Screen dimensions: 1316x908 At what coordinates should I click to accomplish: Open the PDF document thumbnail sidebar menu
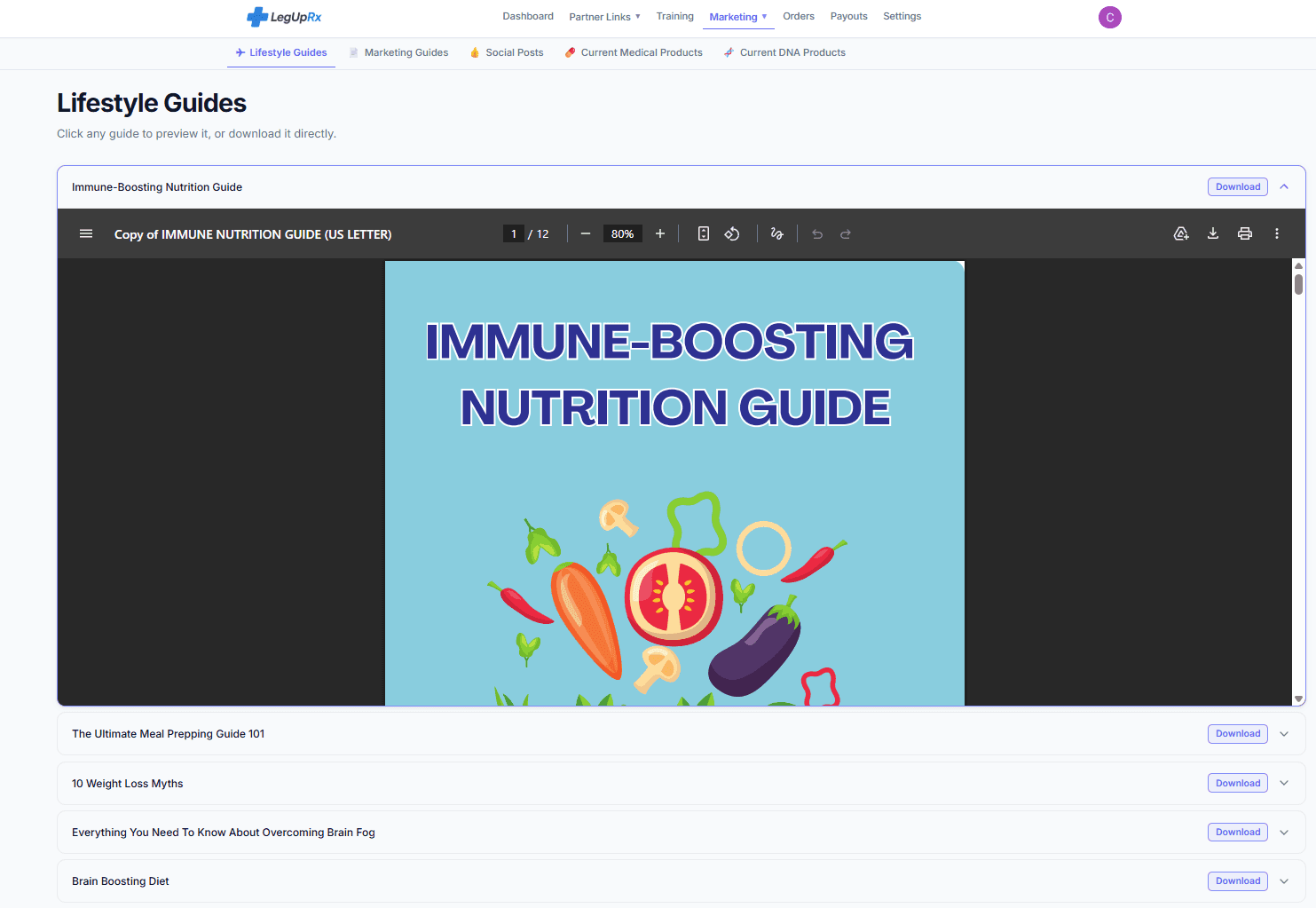[x=86, y=233]
